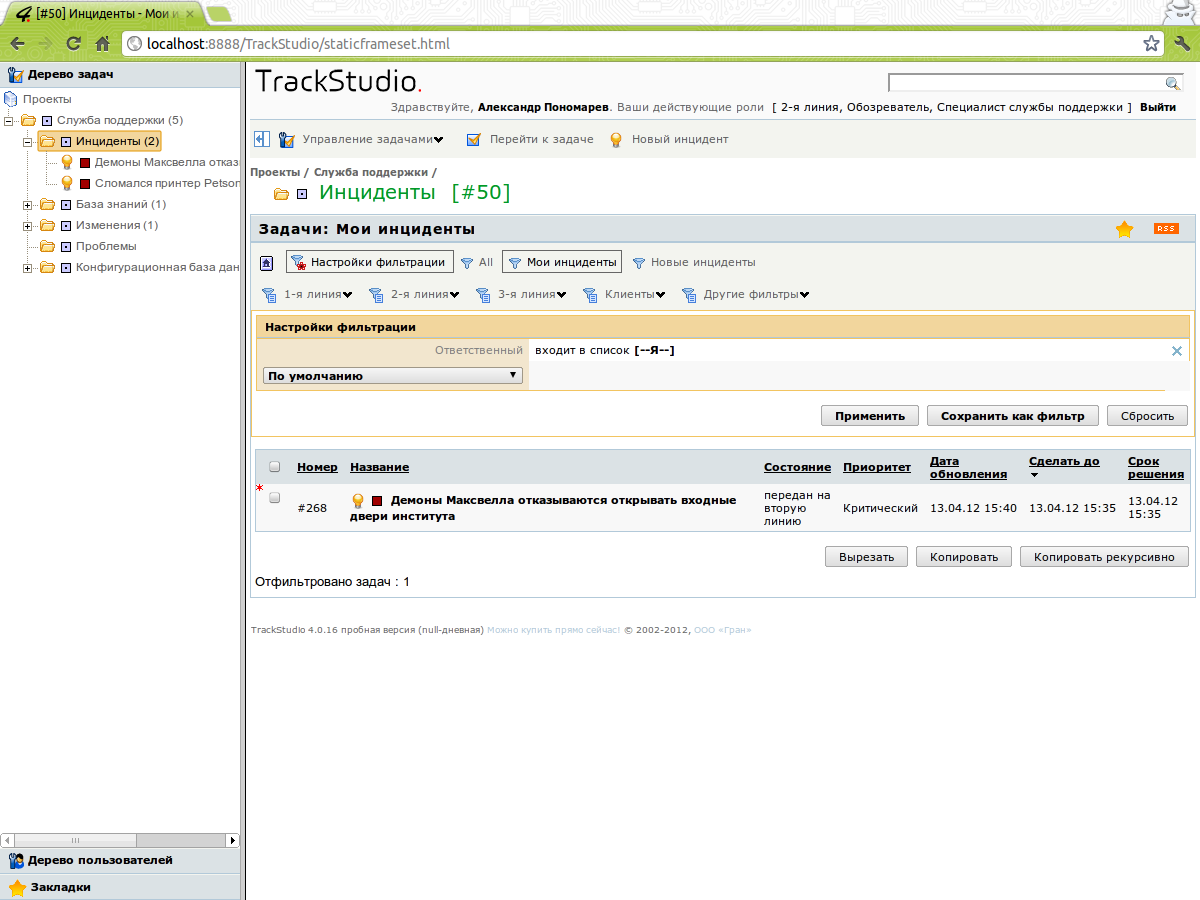Sort the table by the Приоритет column
Viewport: 1200px width, 900px height.
pos(877,467)
